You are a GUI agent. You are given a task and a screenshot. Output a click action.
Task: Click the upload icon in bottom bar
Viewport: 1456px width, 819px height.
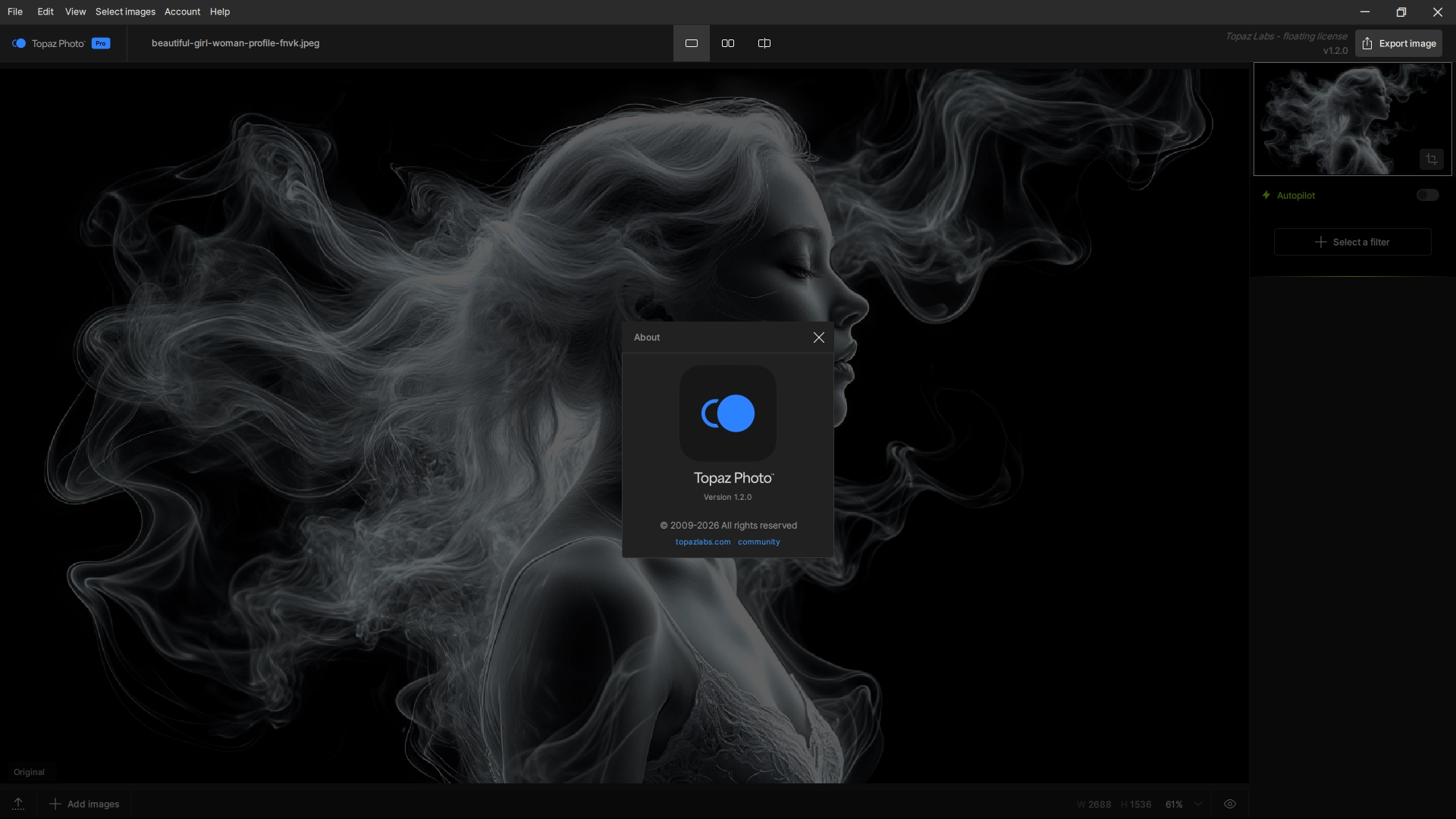(x=18, y=804)
